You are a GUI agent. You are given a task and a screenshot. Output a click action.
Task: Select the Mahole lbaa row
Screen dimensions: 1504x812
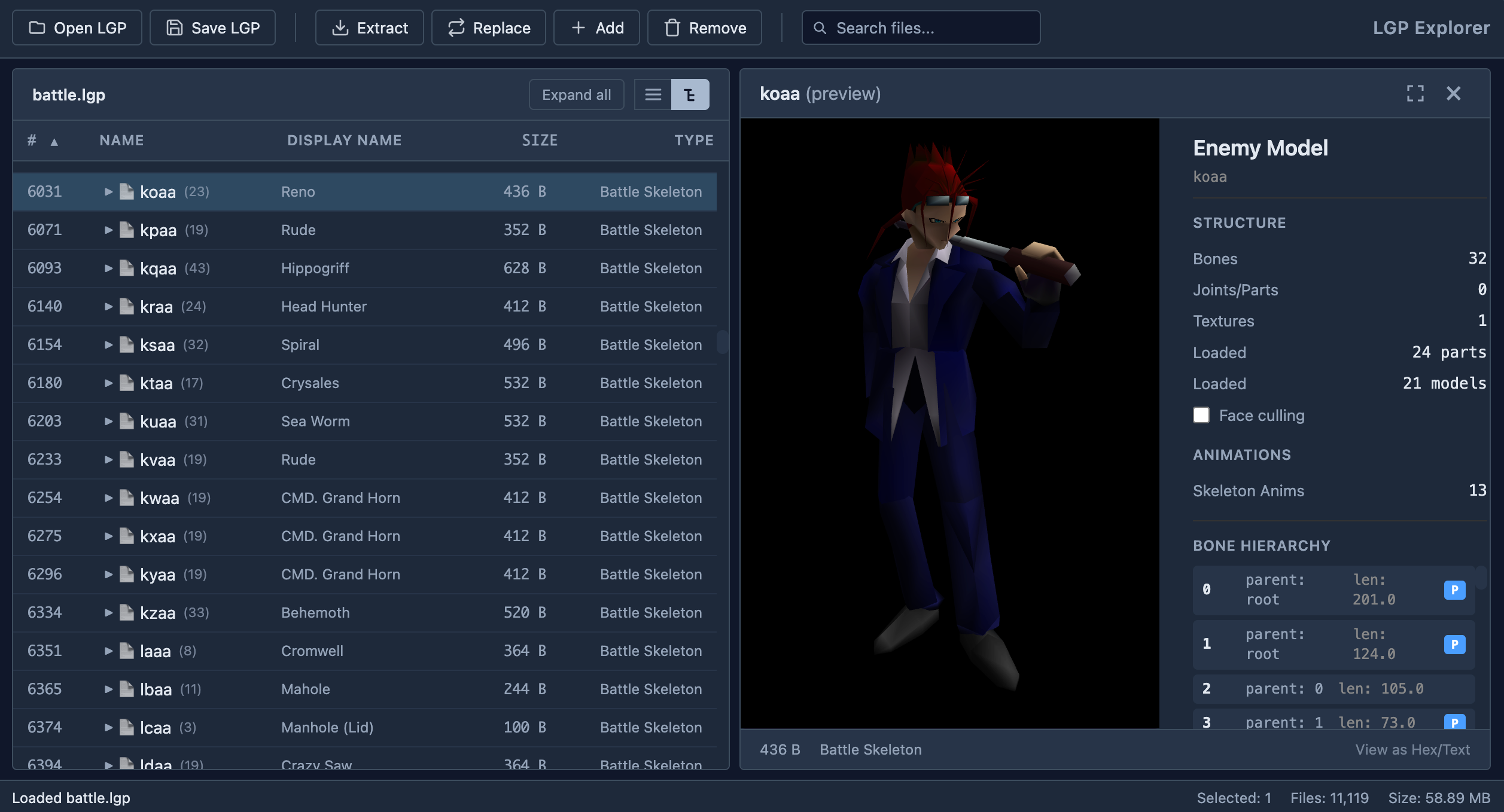[364, 689]
